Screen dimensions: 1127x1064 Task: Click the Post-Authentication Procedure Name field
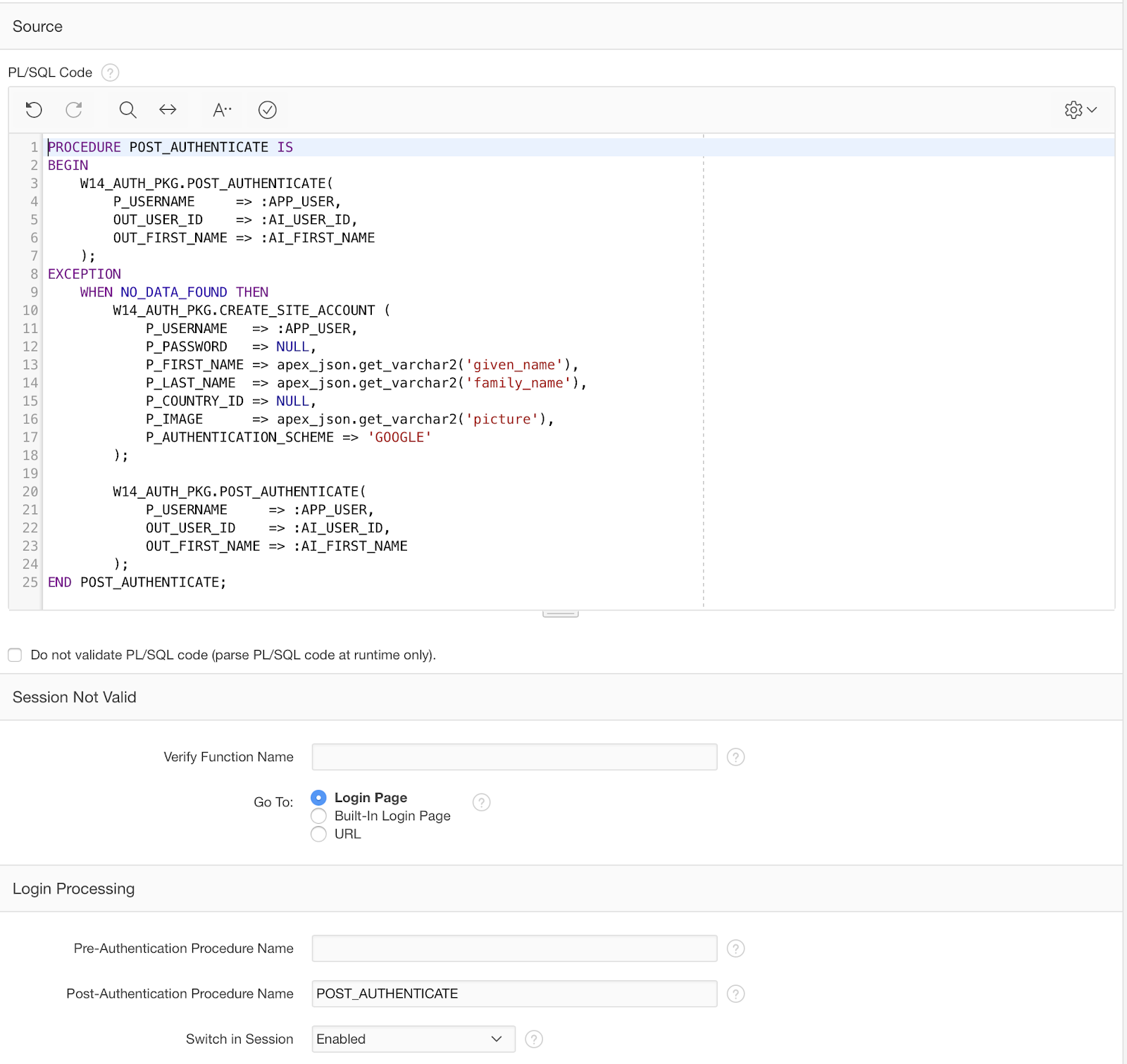pyautogui.click(x=515, y=994)
